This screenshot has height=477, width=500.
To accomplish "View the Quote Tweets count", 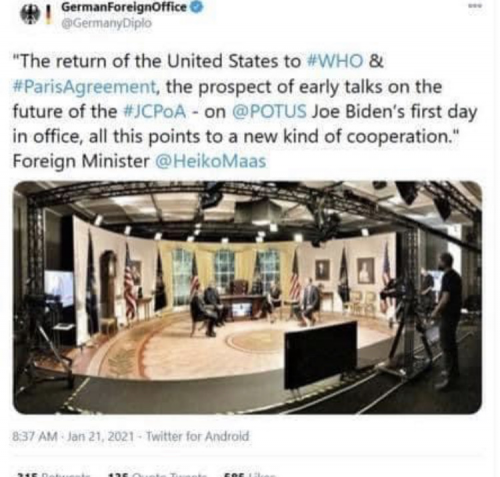I will [158, 474].
